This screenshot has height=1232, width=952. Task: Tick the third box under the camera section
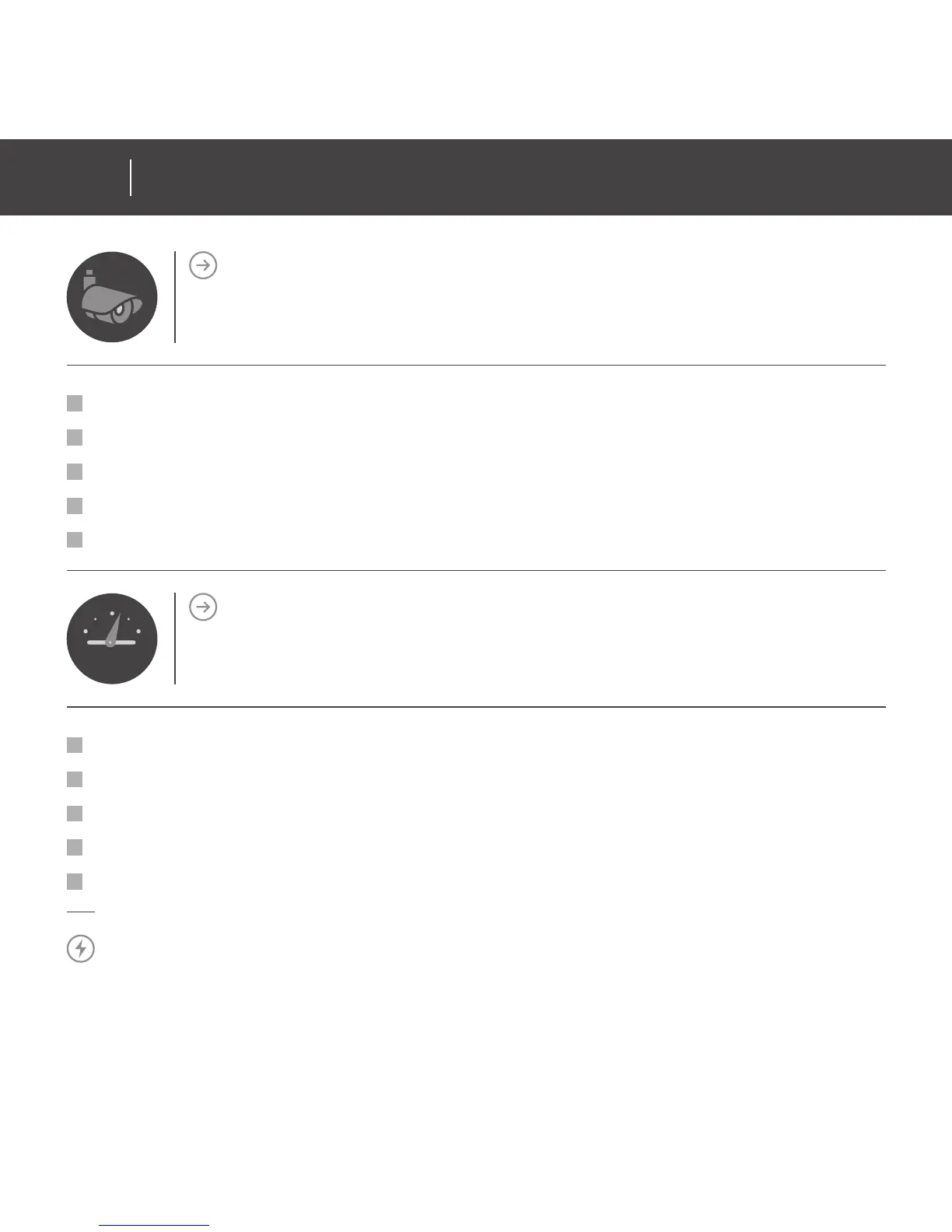[75, 471]
